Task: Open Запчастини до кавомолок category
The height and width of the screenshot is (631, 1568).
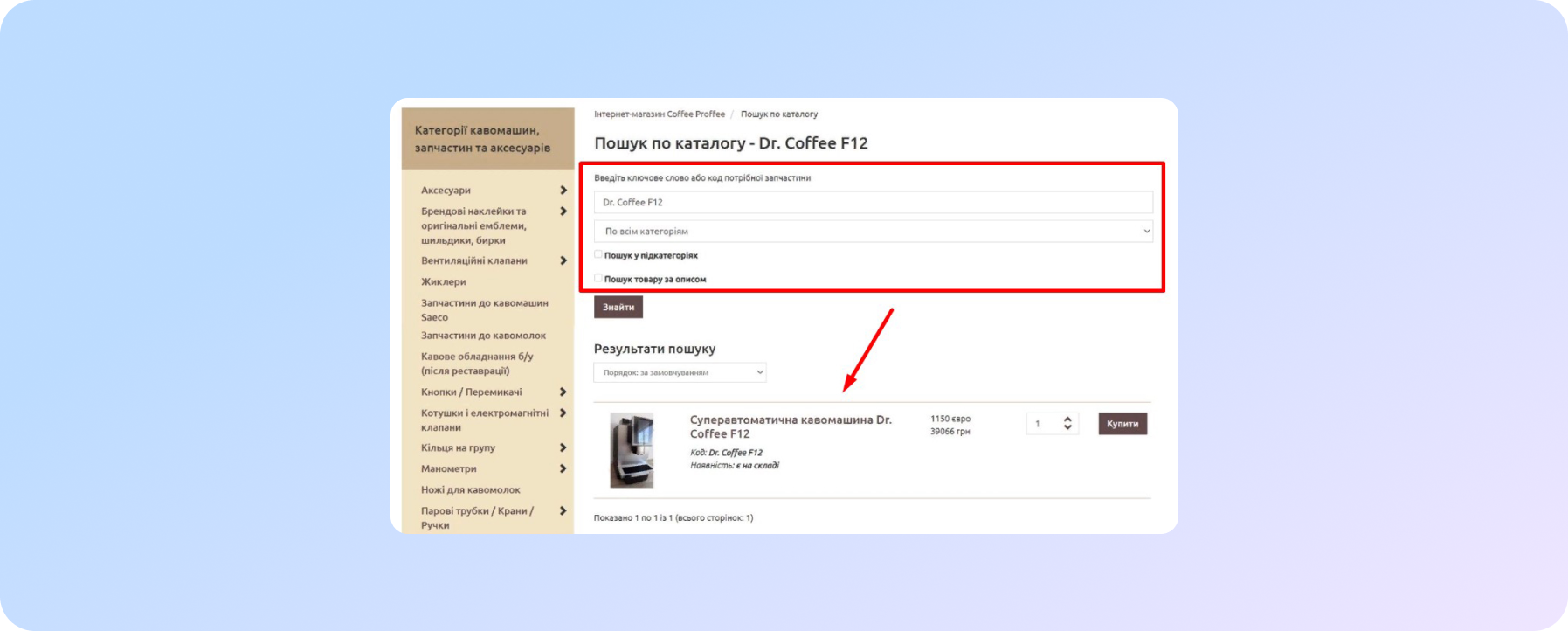Action: [483, 336]
